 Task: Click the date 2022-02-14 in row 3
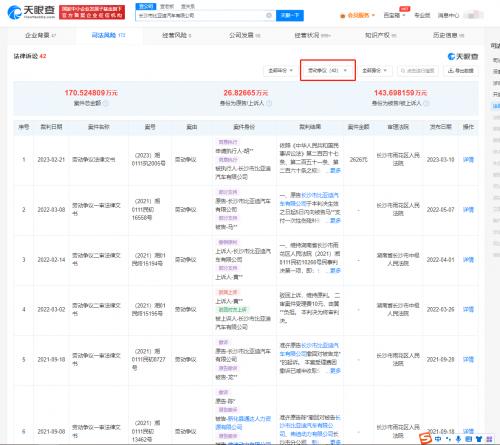click(x=51, y=260)
